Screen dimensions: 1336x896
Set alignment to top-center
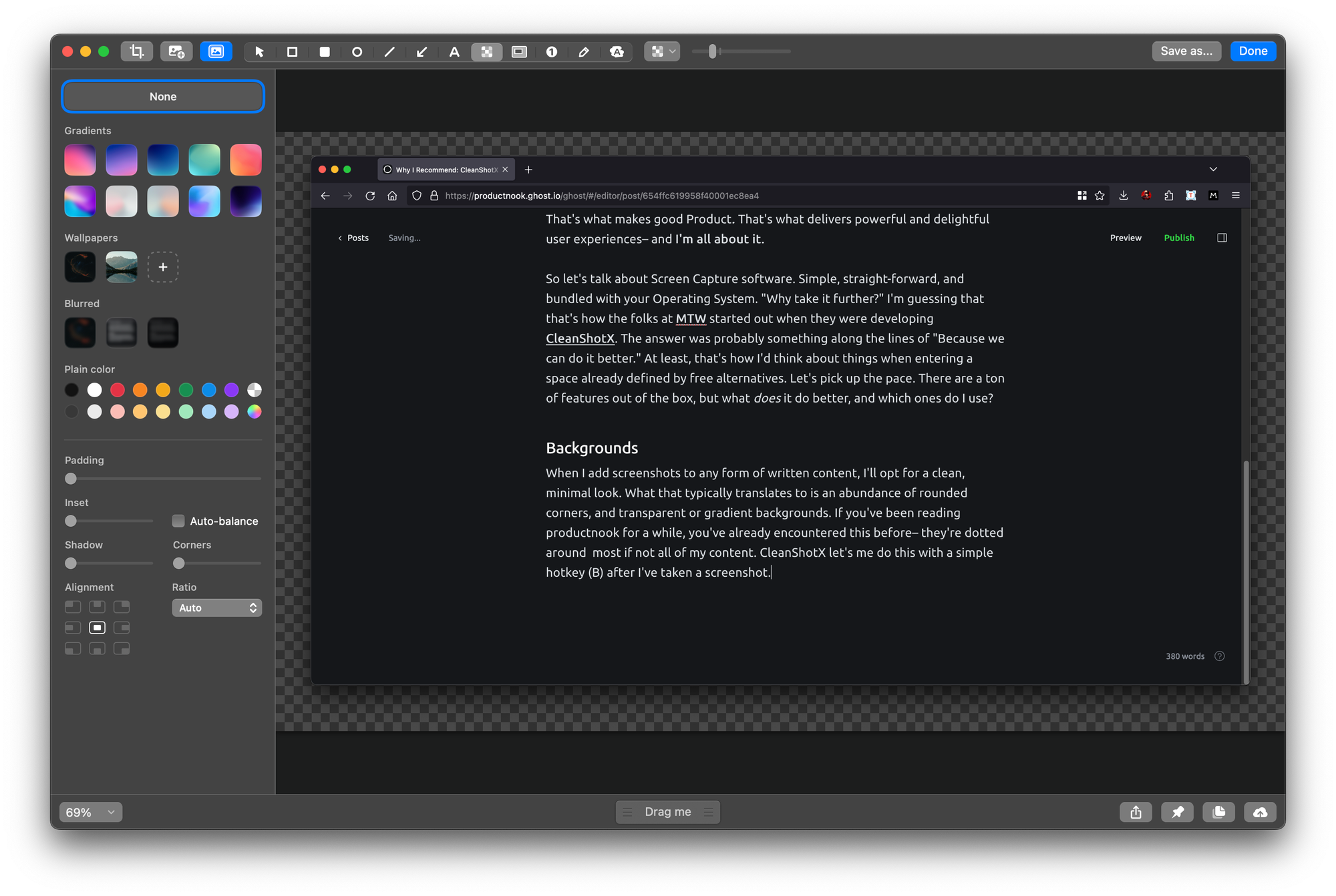point(98,607)
